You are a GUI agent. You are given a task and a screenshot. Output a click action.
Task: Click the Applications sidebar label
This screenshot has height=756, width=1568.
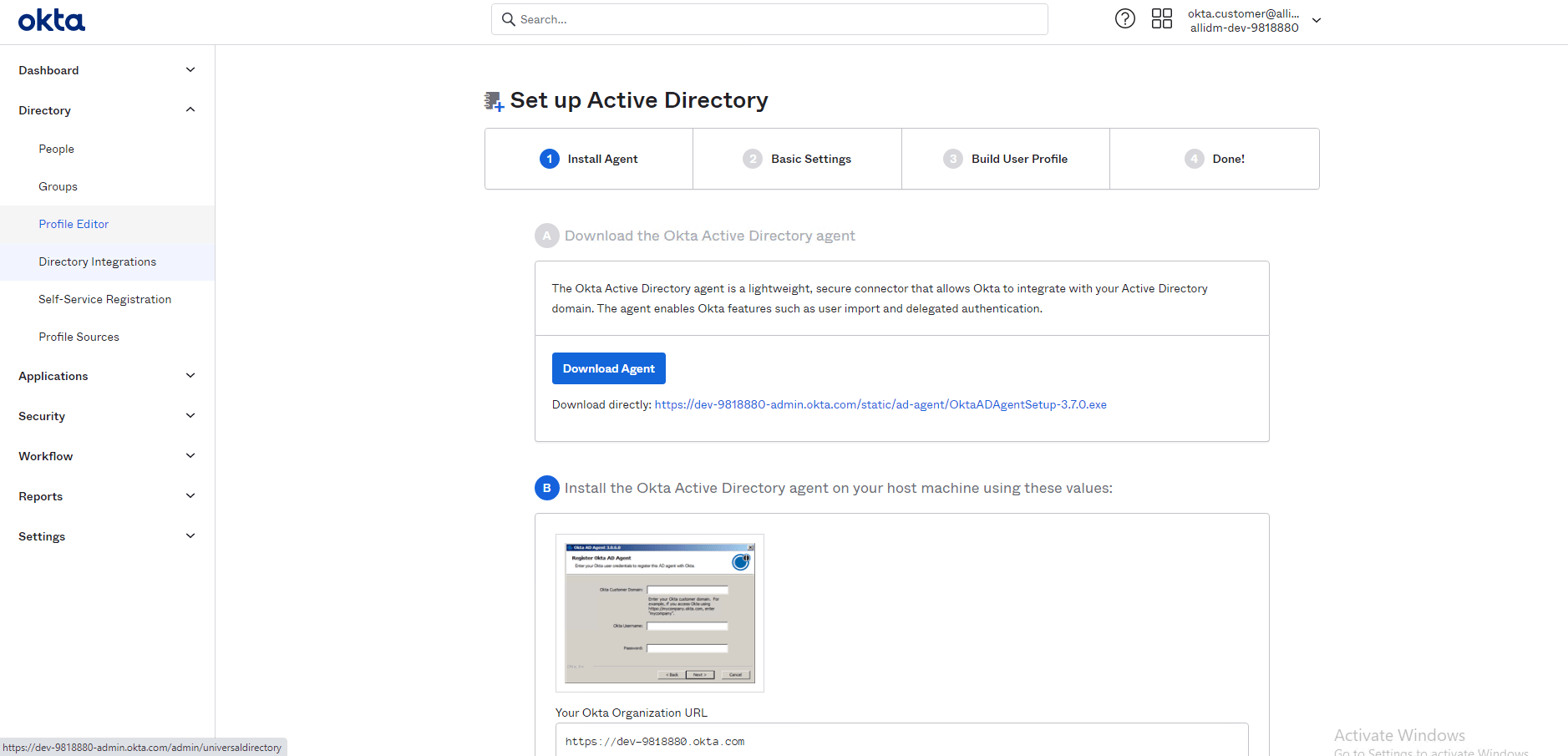tap(53, 376)
